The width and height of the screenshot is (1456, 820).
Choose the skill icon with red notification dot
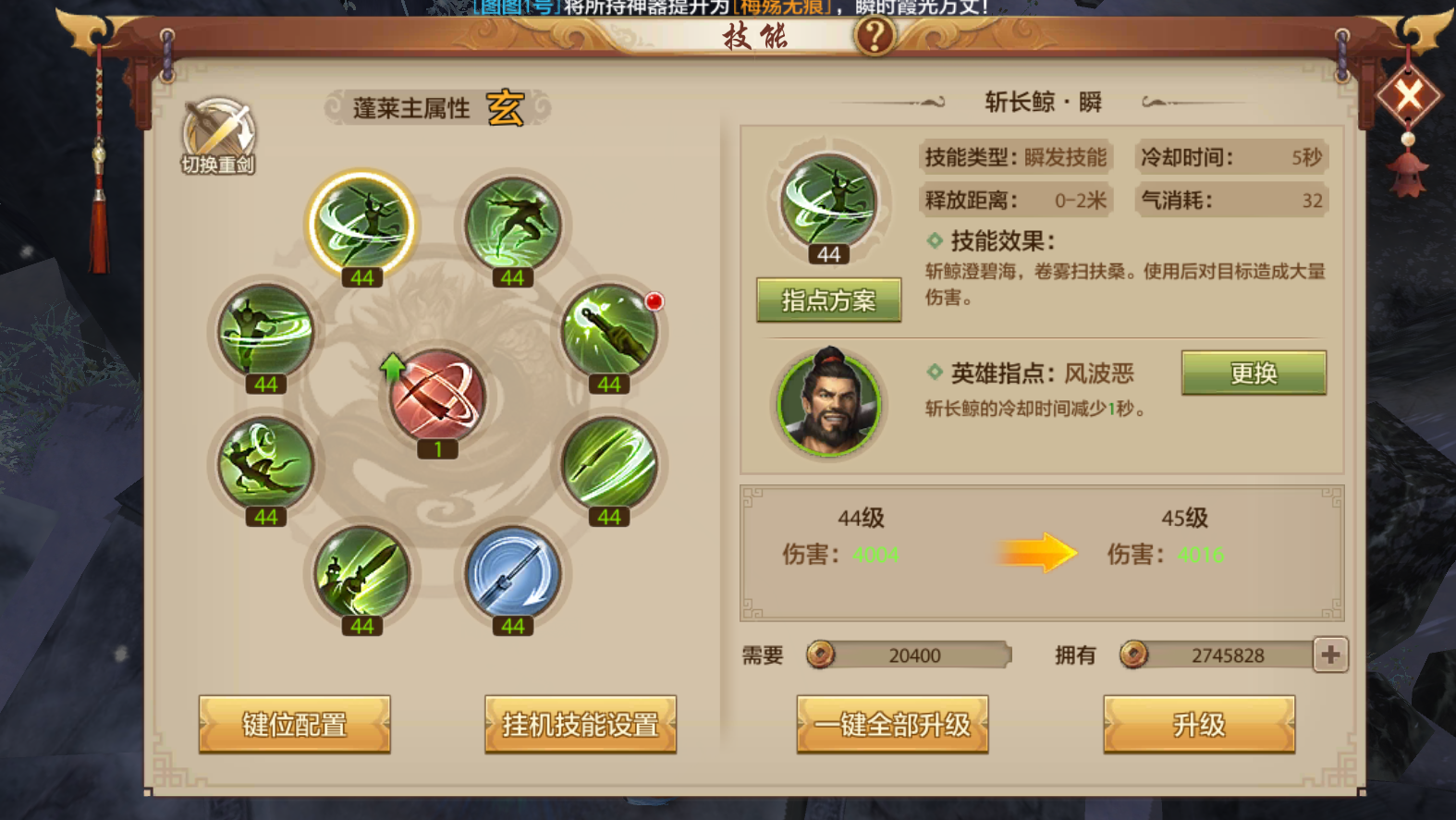coord(609,331)
